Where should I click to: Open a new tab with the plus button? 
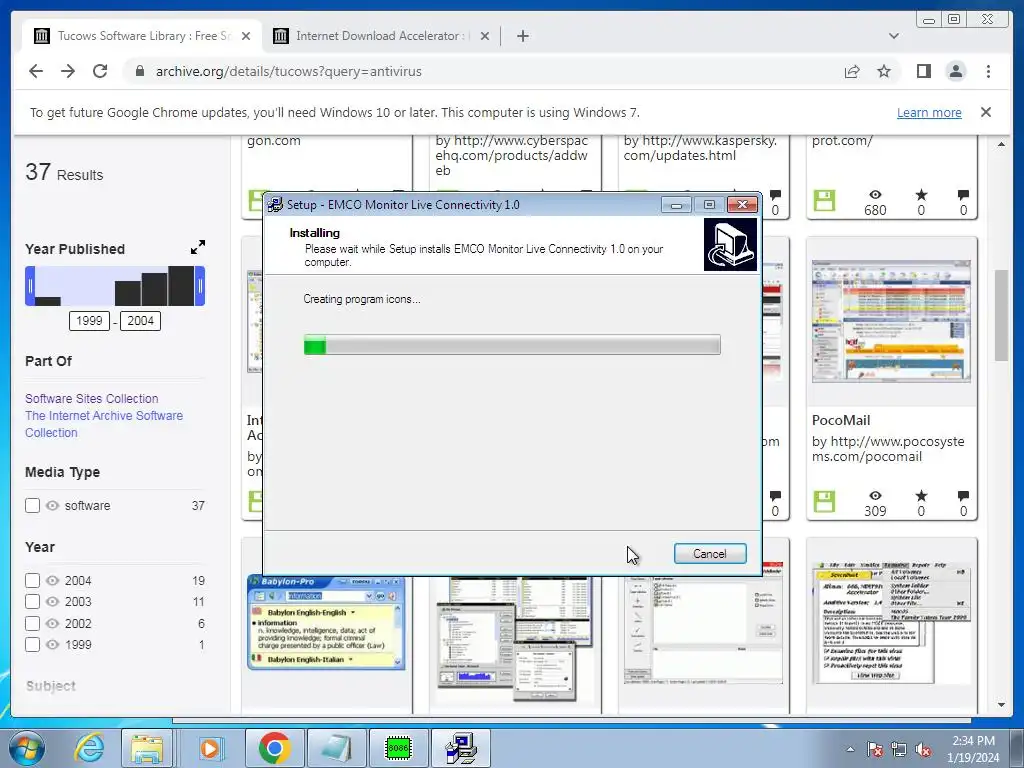click(x=522, y=36)
